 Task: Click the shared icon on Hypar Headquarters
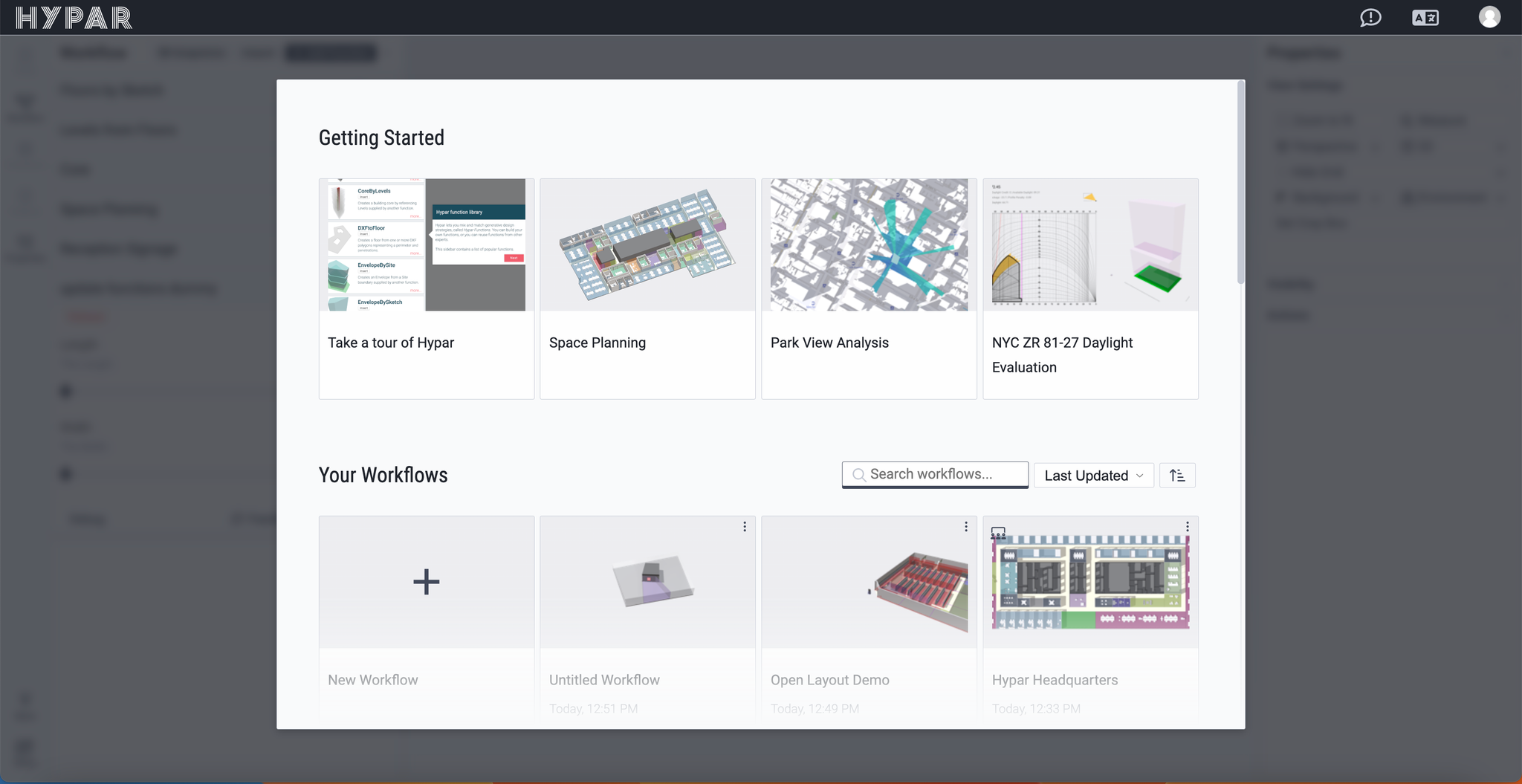click(x=998, y=533)
